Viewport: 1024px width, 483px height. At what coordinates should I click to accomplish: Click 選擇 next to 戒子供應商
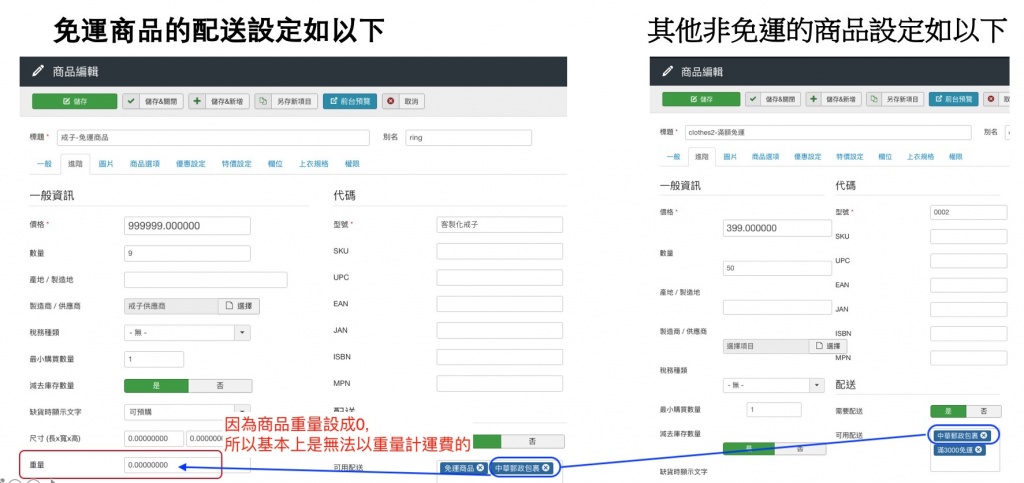coord(239,306)
